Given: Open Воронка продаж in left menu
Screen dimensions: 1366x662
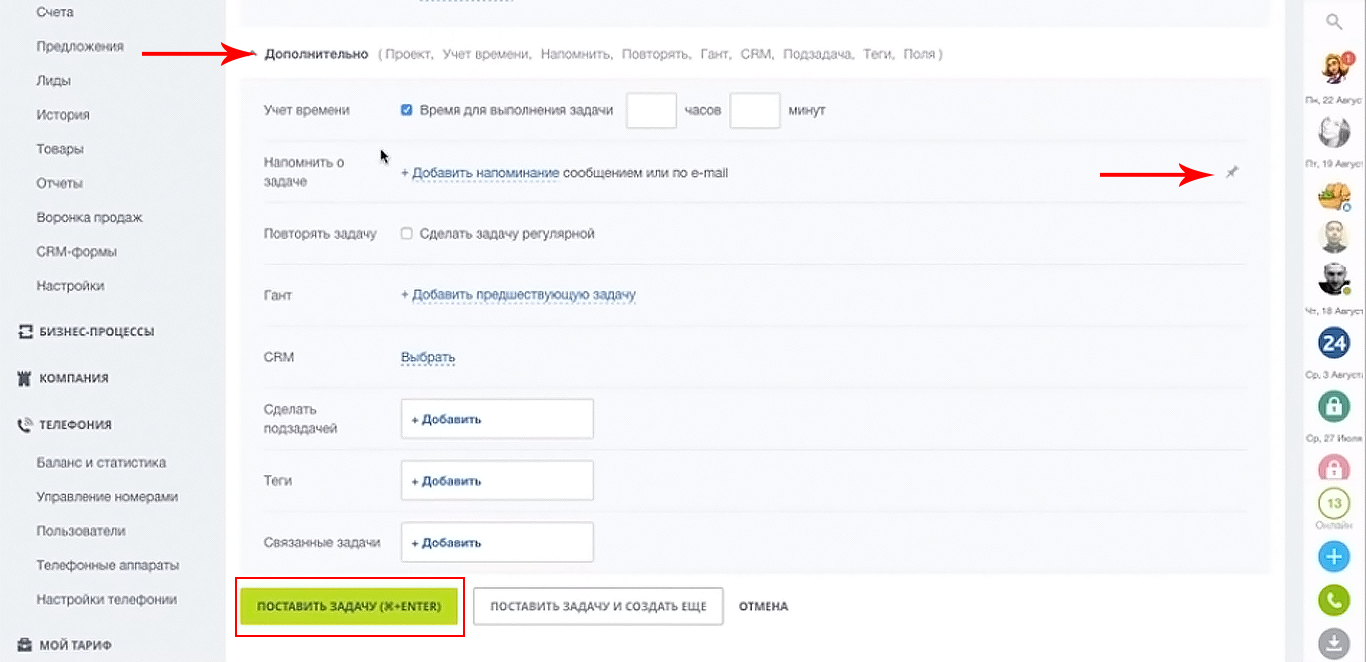Looking at the screenshot, I should pyautogui.click(x=89, y=217).
